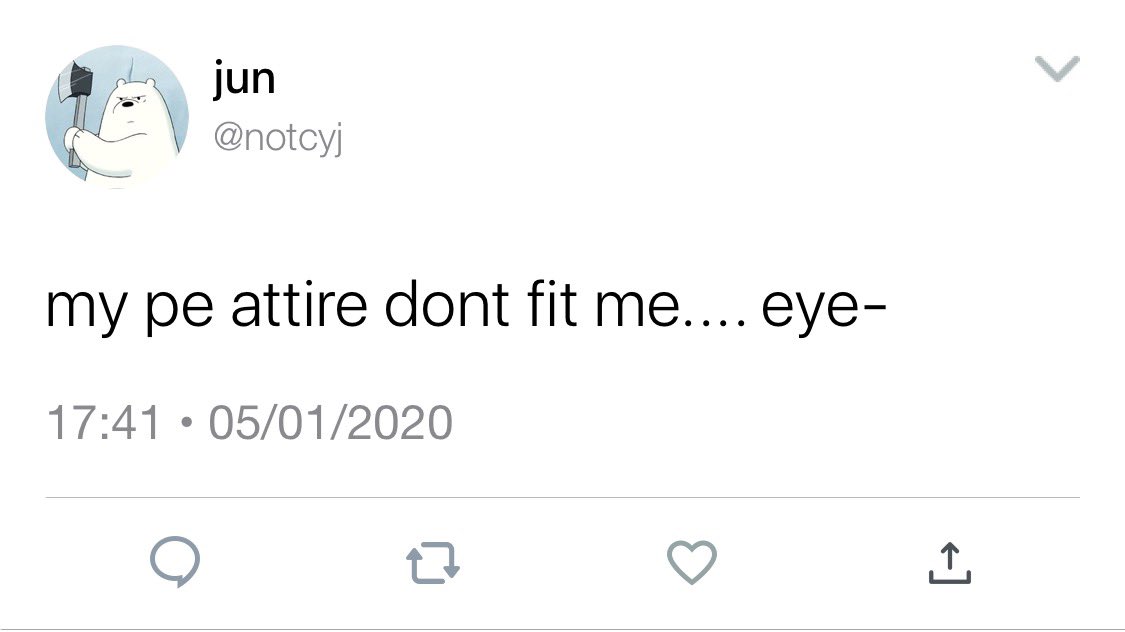Open the ice bear profile picture
The height and width of the screenshot is (632, 1125).
[x=117, y=115]
